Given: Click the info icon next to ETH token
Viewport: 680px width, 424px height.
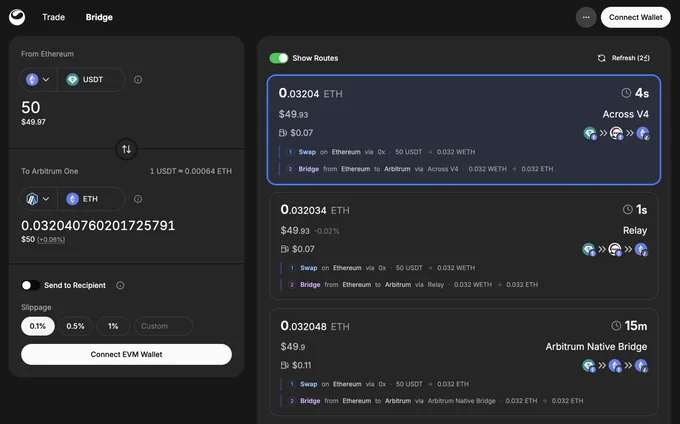Looking at the screenshot, I should pos(138,199).
